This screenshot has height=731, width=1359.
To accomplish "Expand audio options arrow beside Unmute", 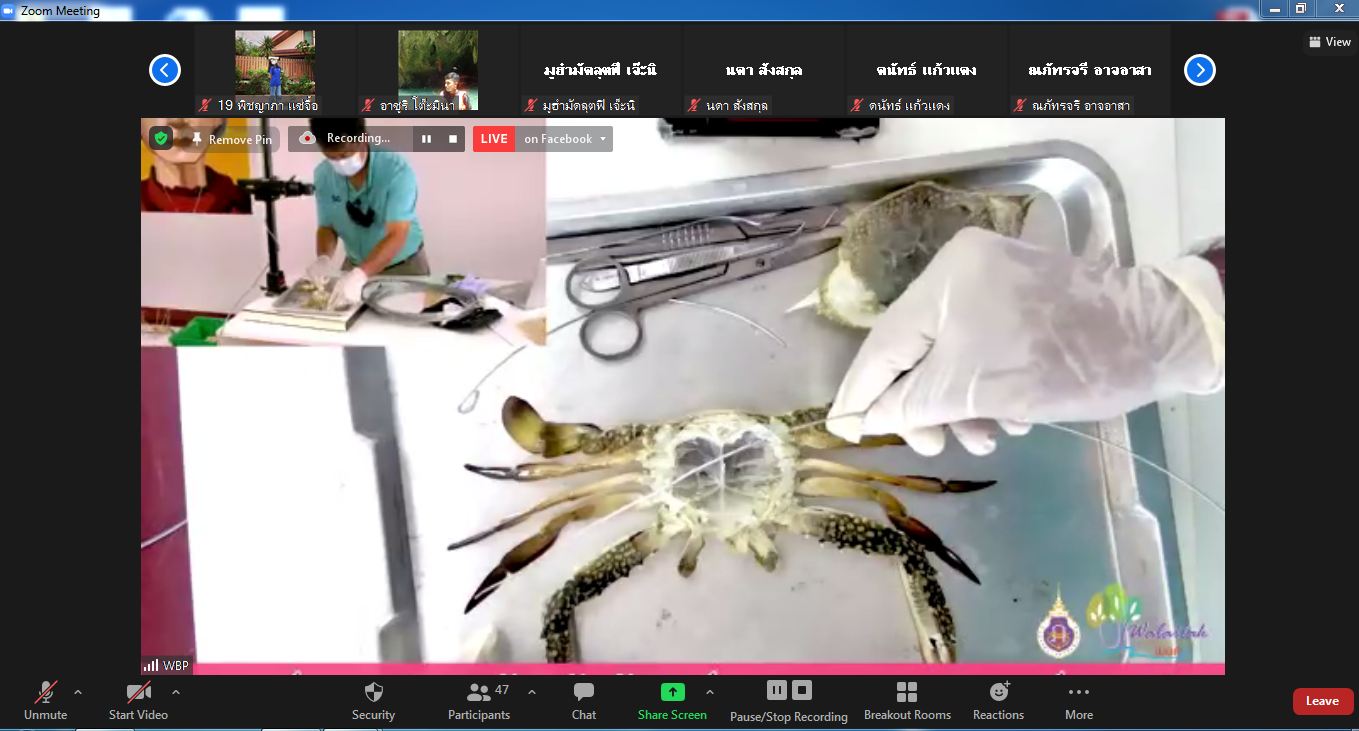I will (78, 692).
